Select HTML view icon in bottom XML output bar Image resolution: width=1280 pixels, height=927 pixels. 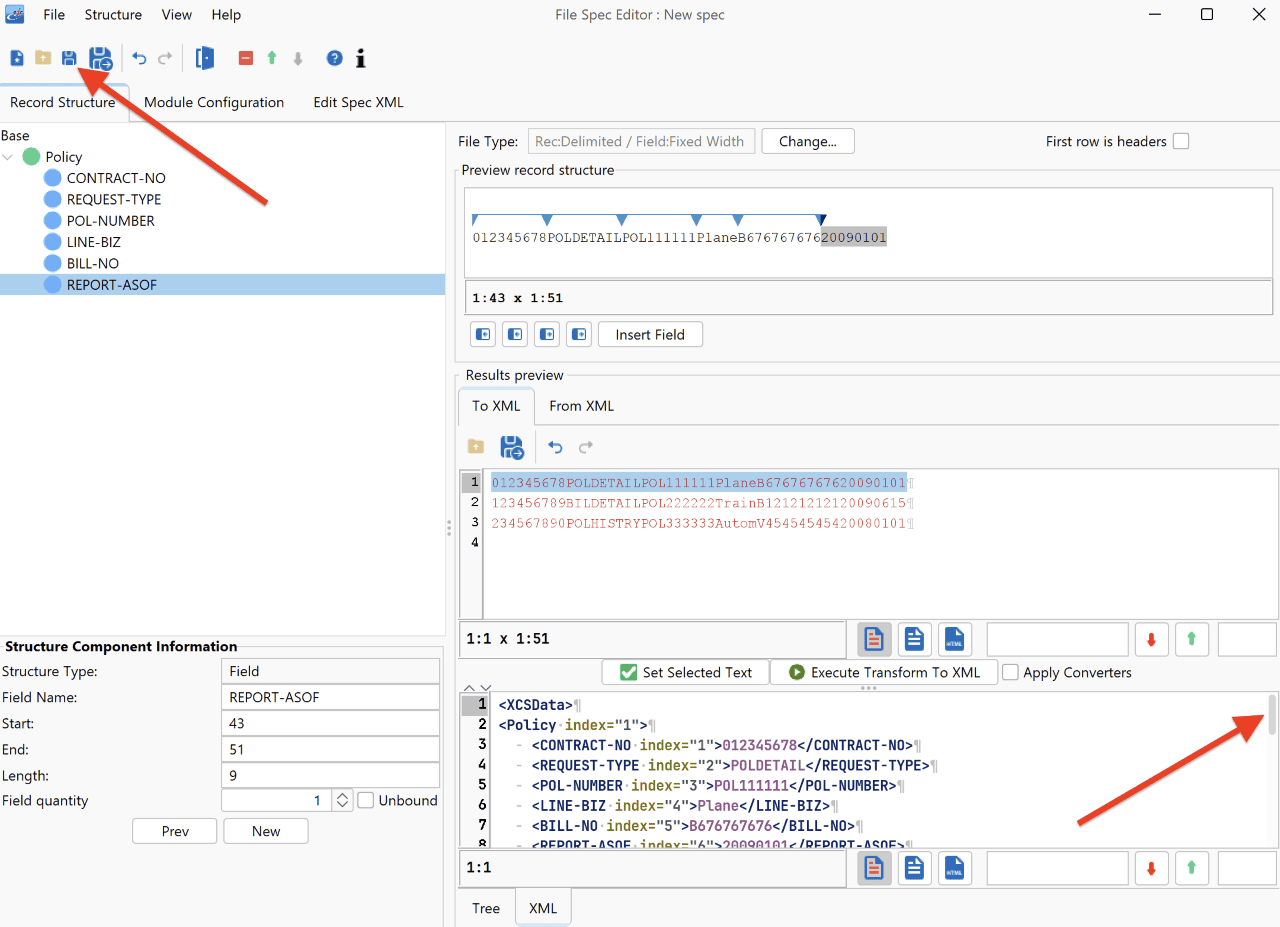click(955, 868)
